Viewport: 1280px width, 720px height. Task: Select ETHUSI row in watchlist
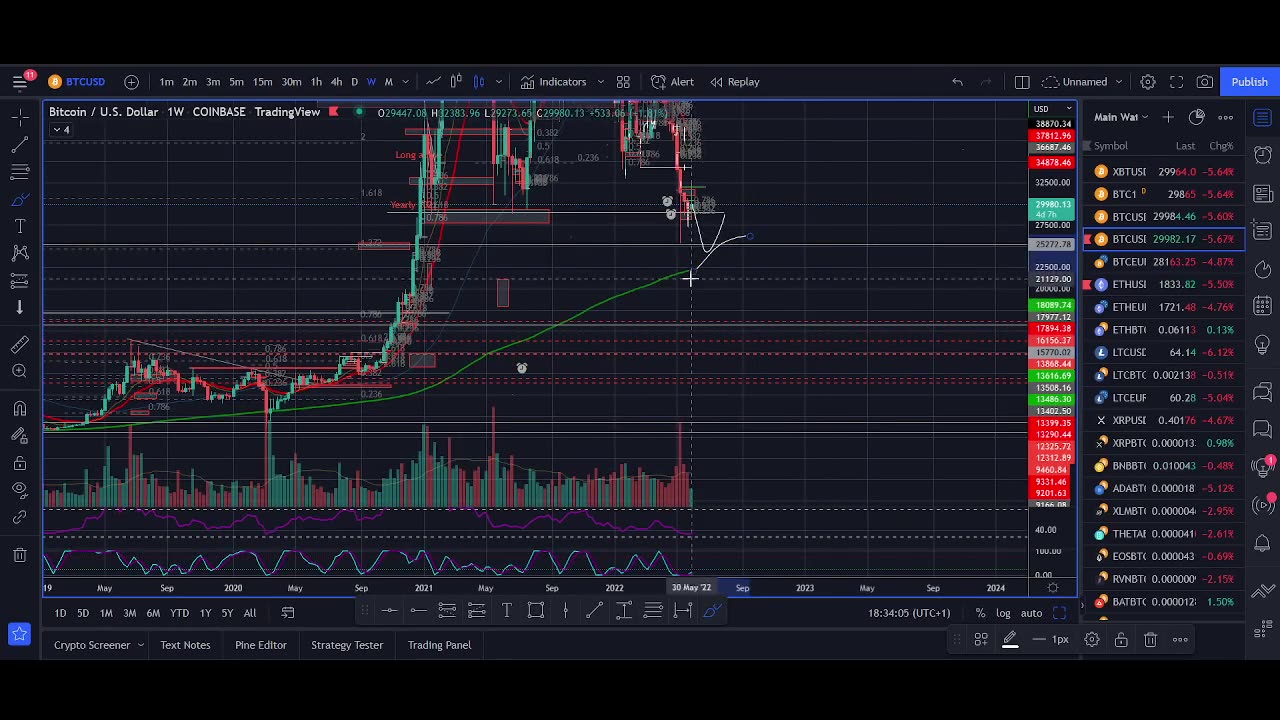point(1164,284)
